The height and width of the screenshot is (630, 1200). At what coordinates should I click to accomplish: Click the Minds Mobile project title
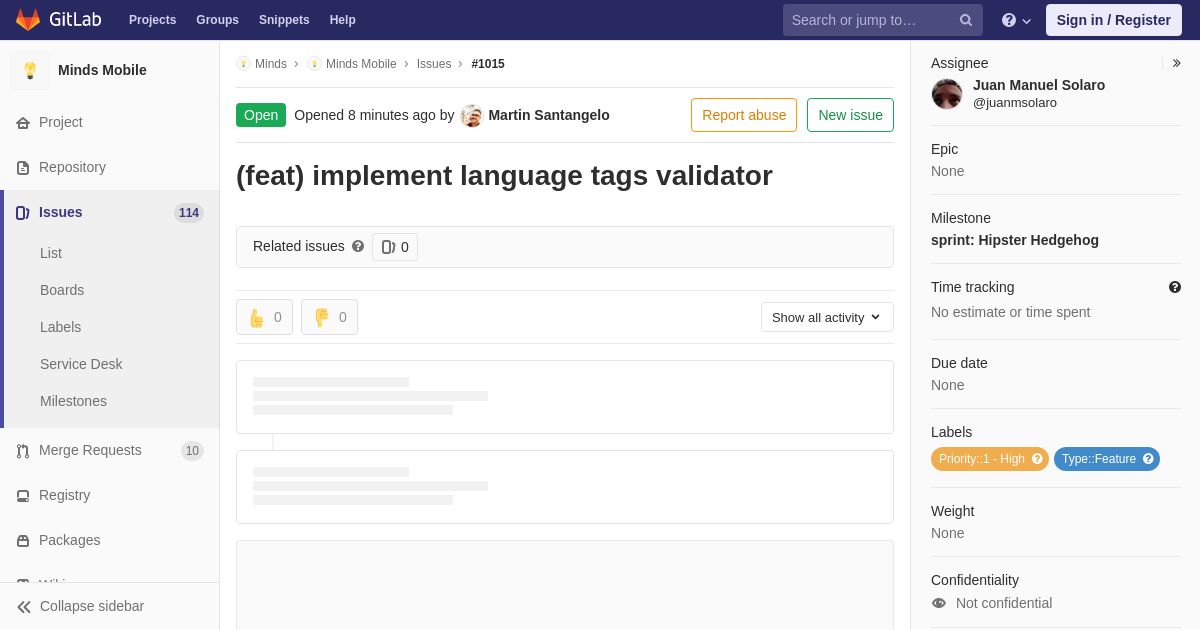click(102, 70)
